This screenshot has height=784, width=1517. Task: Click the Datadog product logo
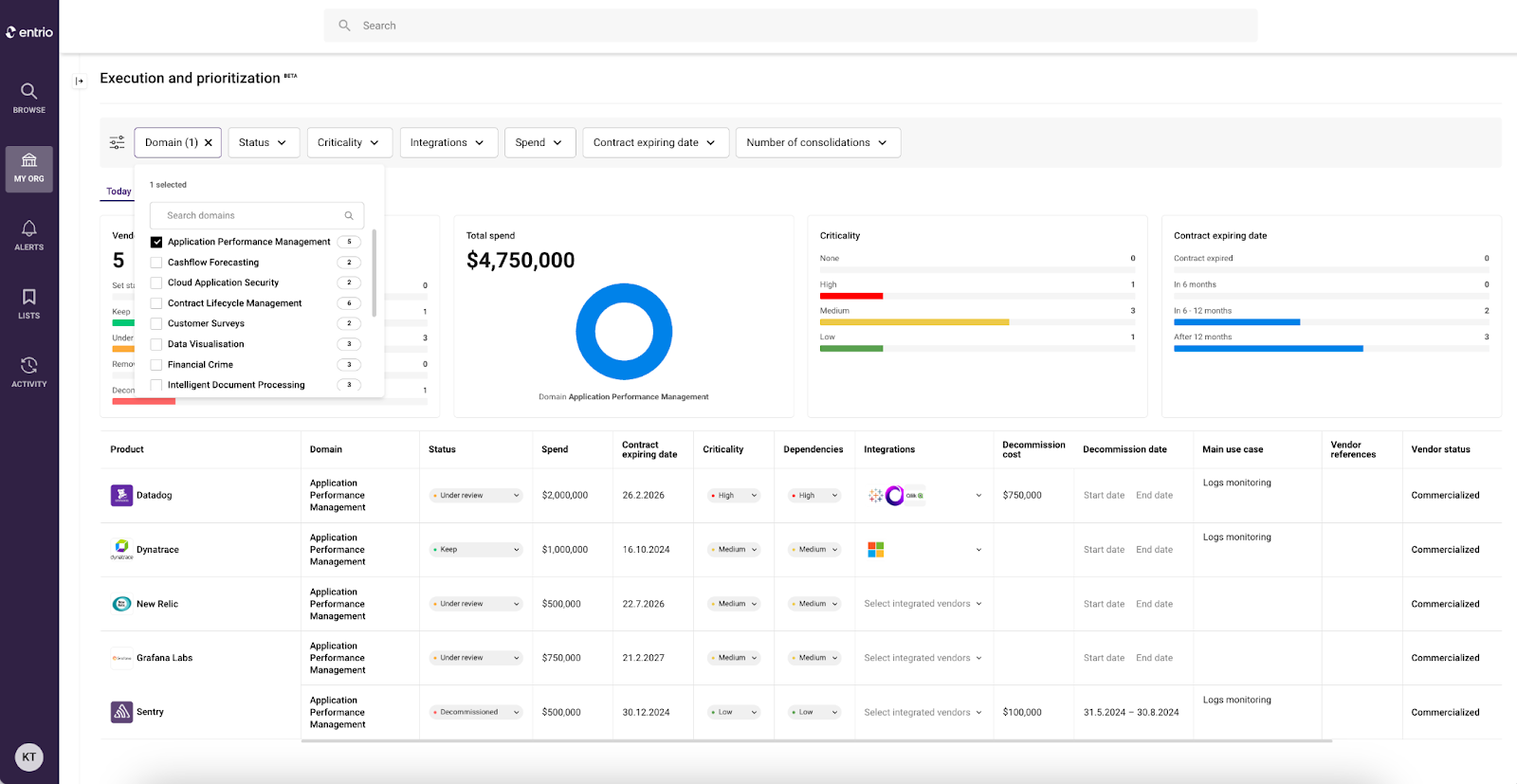click(x=121, y=495)
